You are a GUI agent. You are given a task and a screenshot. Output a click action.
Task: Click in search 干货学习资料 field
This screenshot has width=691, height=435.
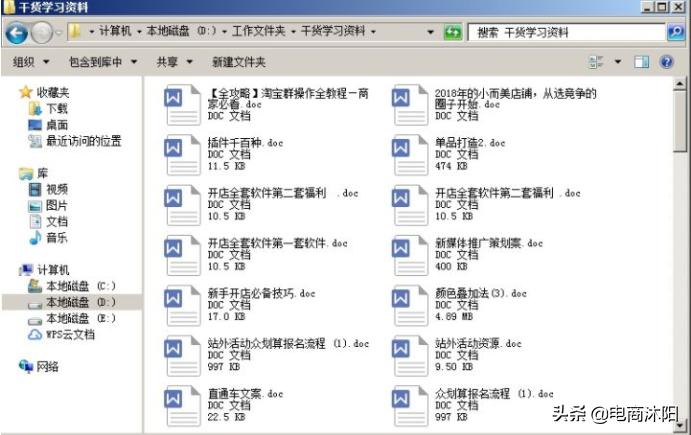[x=566, y=32]
